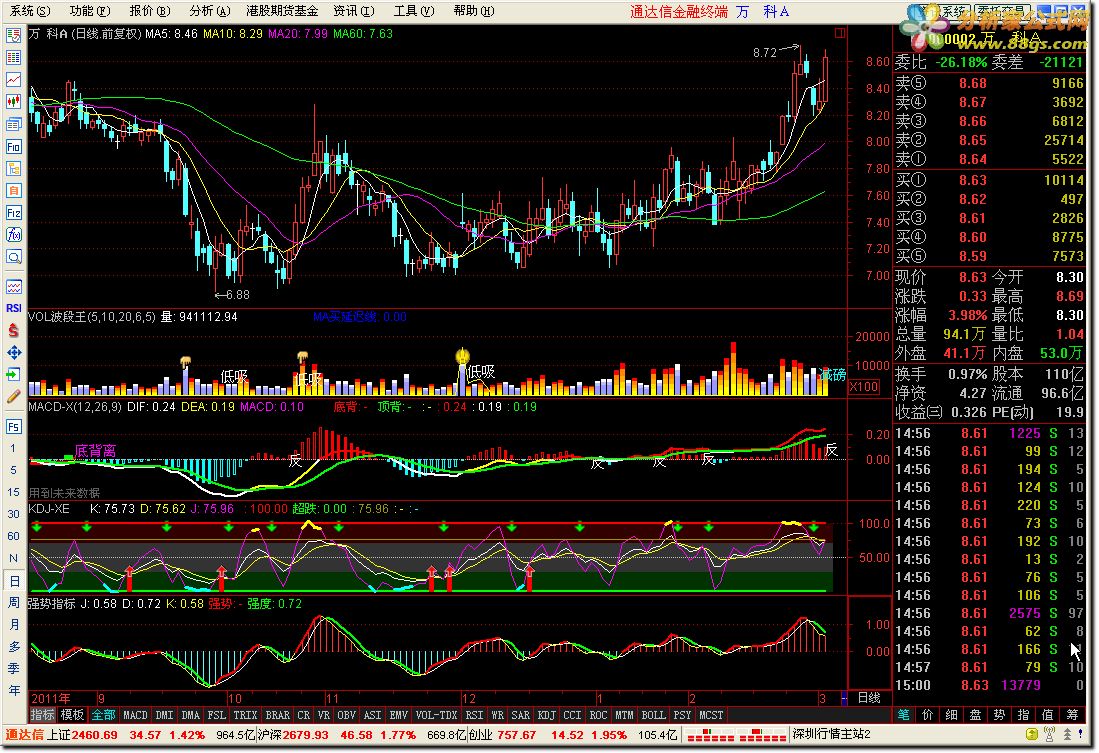The image size is (1099, 753).
Task: Switch to 60-minute period
Action: point(13,536)
